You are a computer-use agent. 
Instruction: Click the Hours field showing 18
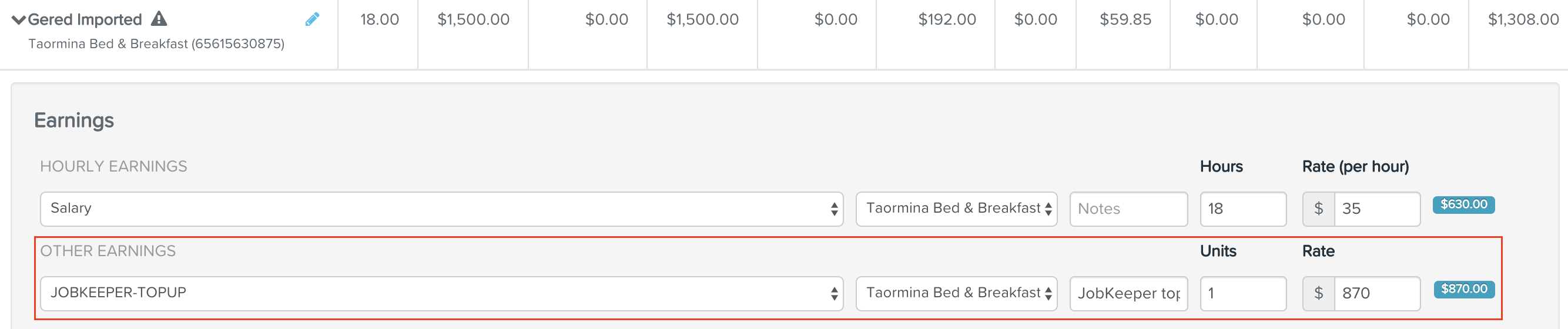tap(1243, 209)
